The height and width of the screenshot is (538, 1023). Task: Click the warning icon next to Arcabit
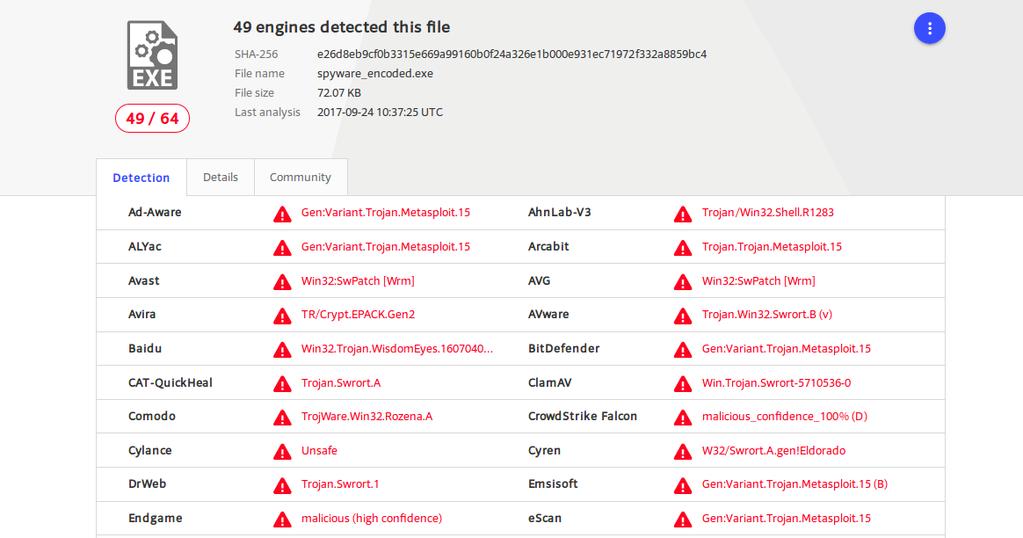tap(682, 248)
